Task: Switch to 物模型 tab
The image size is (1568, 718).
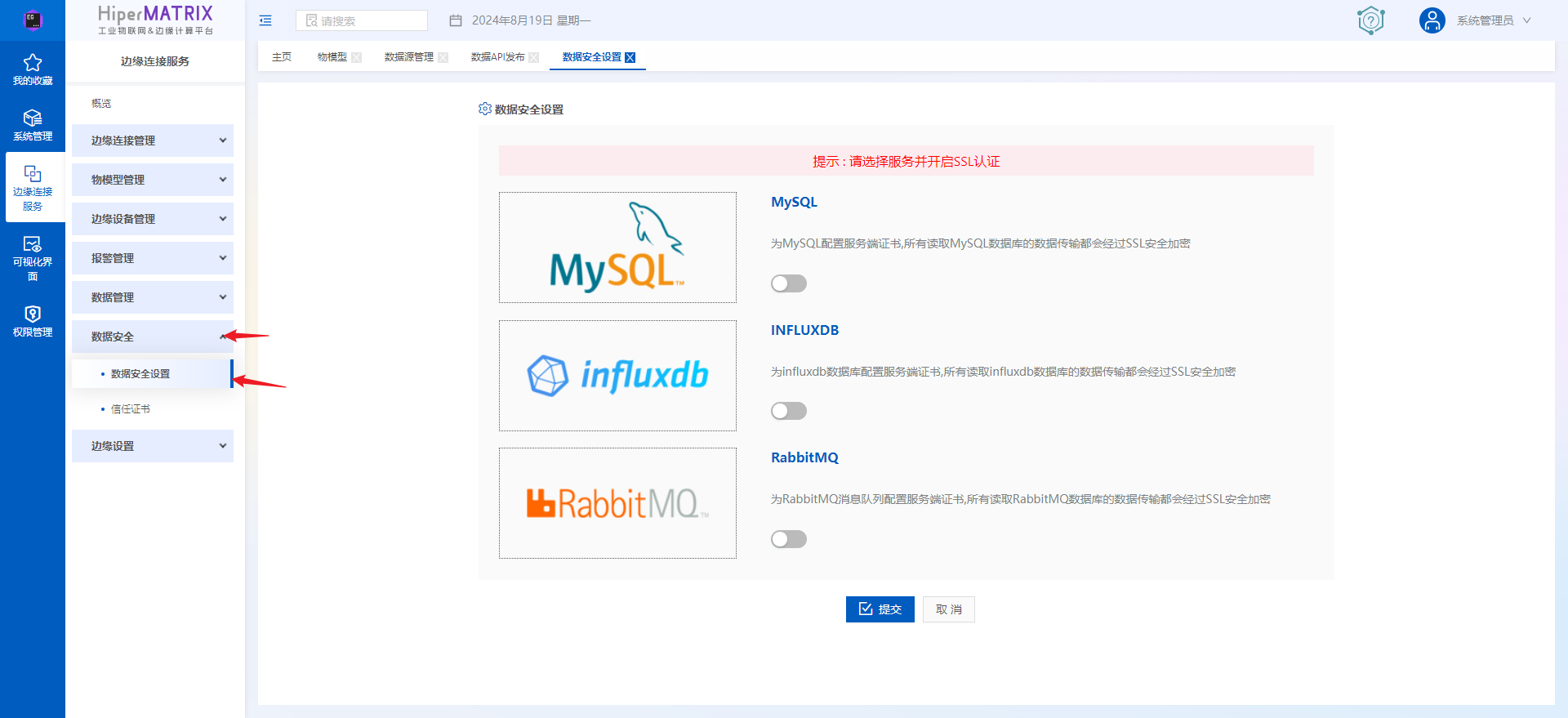Action: (332, 57)
